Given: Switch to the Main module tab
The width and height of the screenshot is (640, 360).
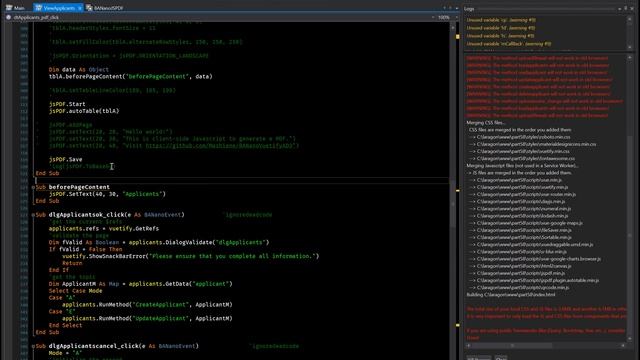Looking at the screenshot, I should click(x=15, y=8).
